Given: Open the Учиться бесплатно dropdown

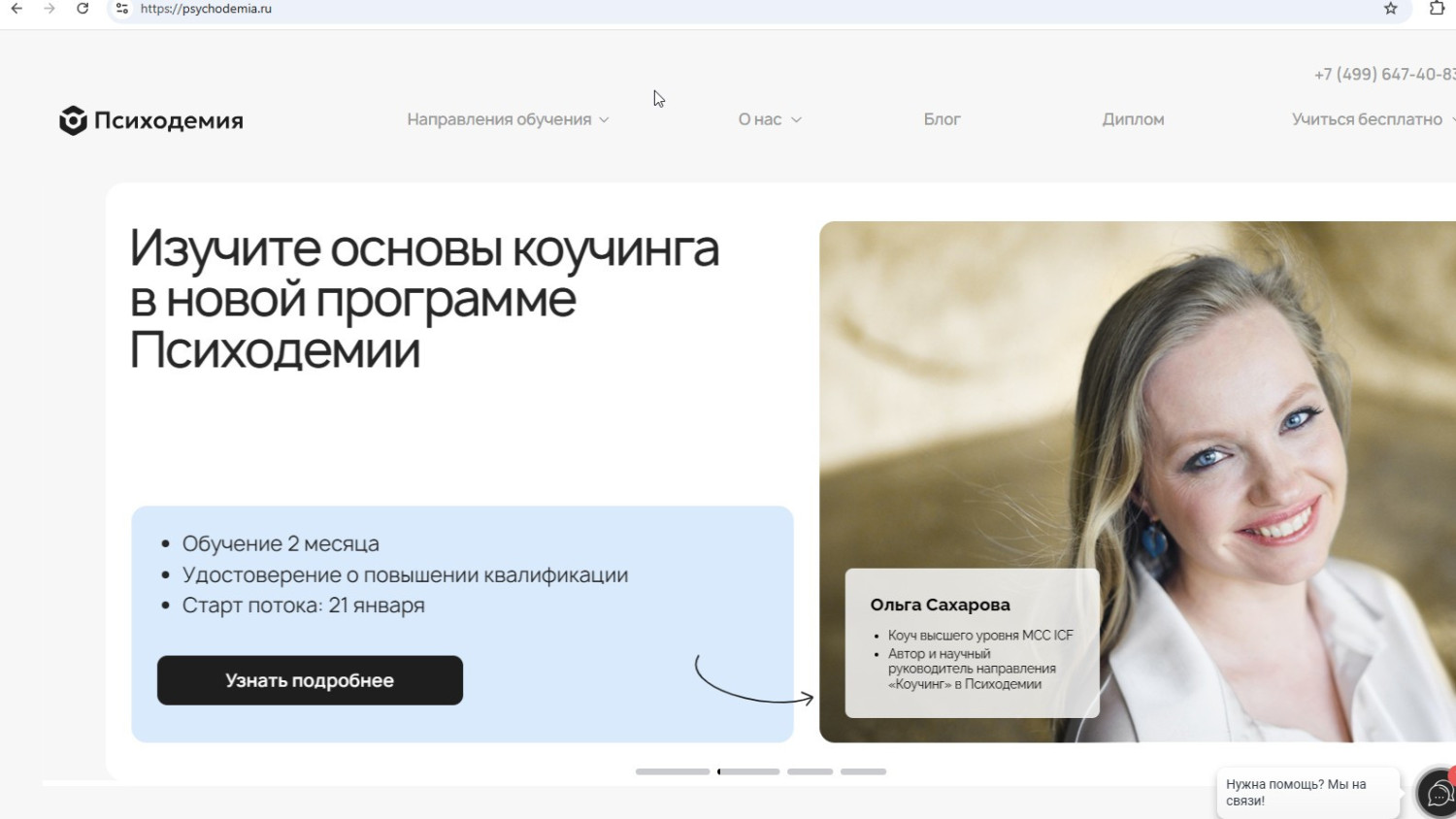Looking at the screenshot, I should click(1371, 119).
